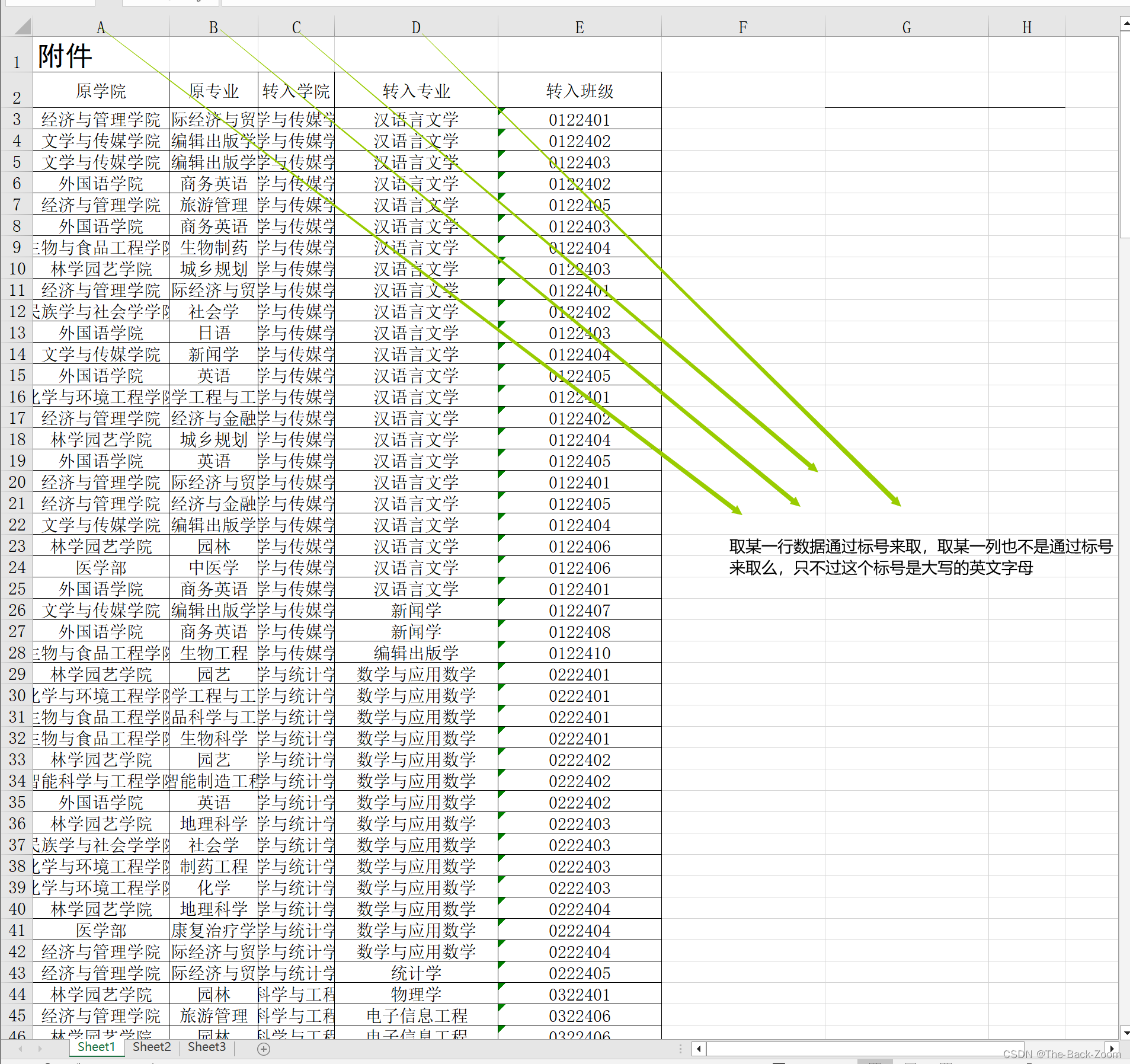Screen dimensions: 1130x1064
Task: Click the cell titled 附件
Action: click(101, 55)
